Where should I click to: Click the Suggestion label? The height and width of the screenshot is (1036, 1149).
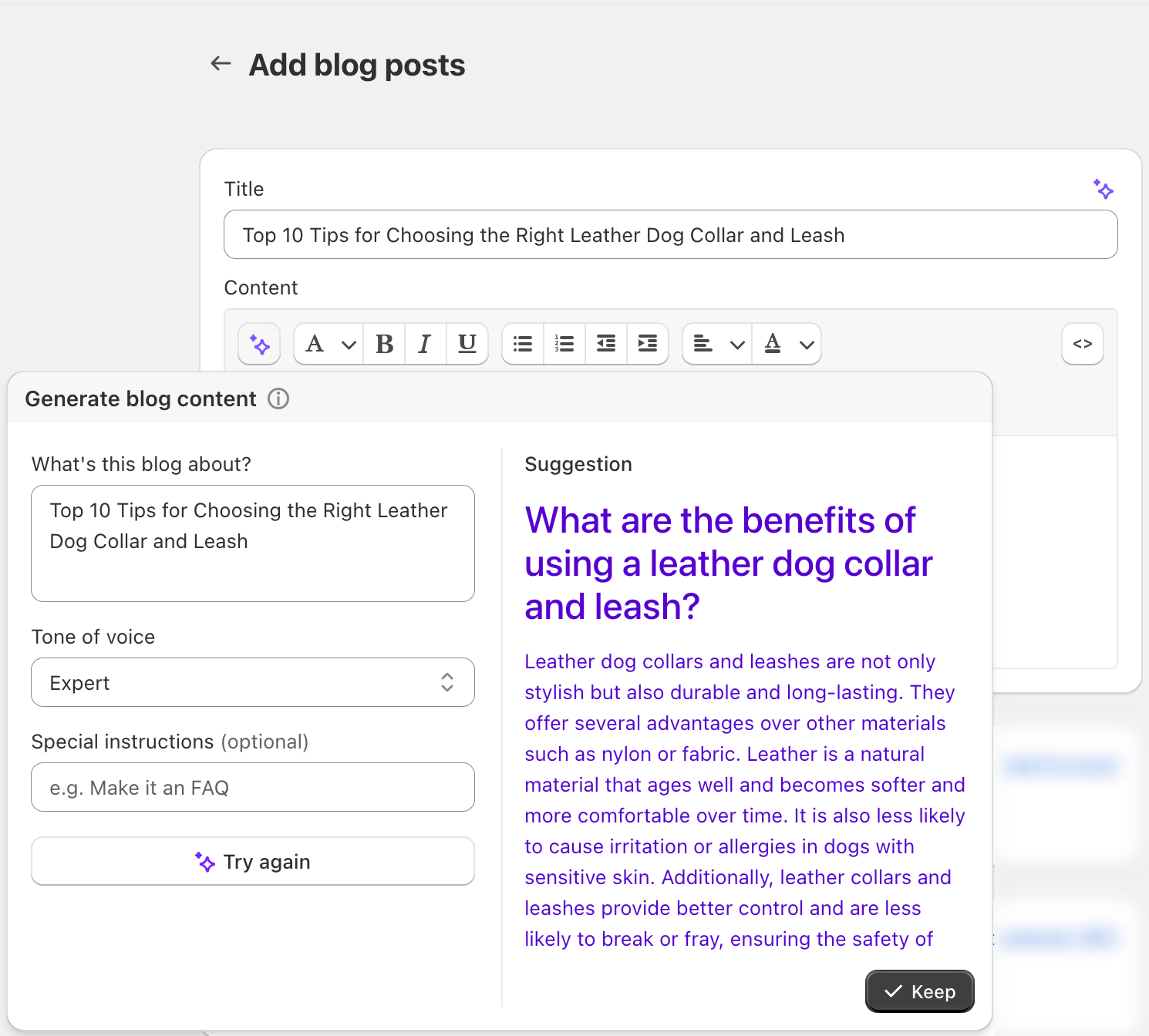coord(578,464)
